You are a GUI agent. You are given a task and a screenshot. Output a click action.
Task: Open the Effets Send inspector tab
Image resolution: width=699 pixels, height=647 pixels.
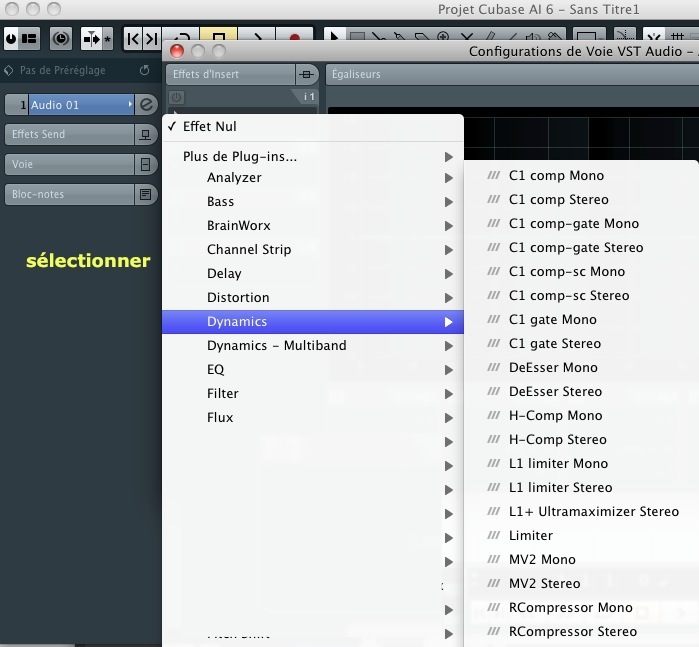(x=70, y=135)
